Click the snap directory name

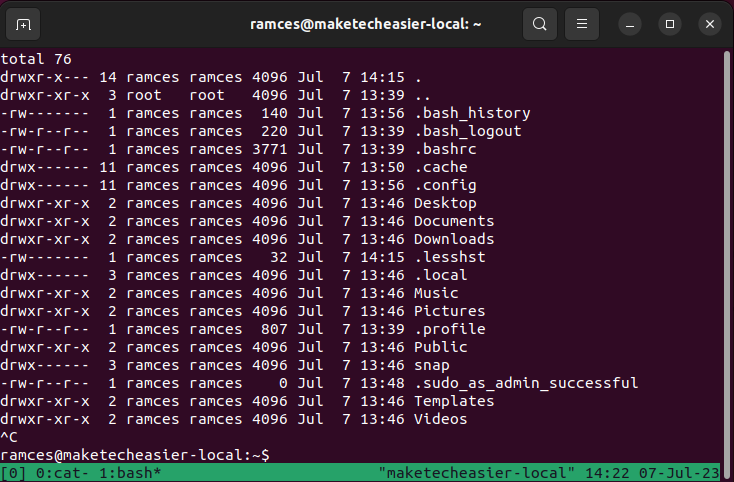point(432,365)
